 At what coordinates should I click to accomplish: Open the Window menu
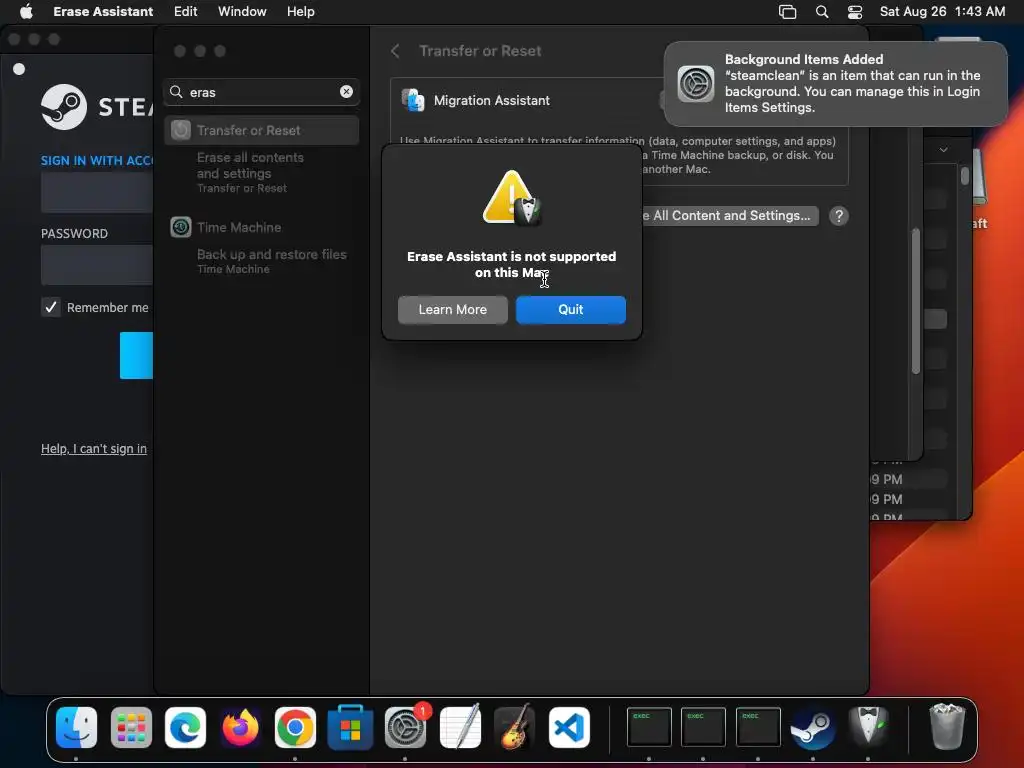242,11
